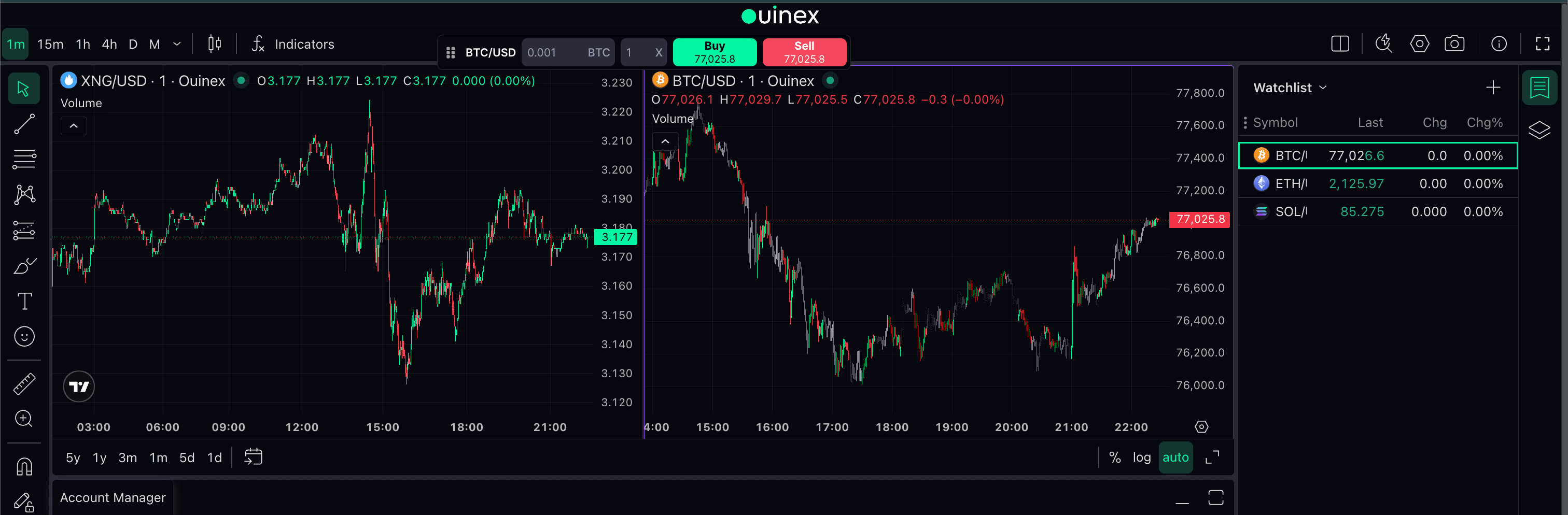Open the Fibonacci retracement tool

tap(24, 159)
